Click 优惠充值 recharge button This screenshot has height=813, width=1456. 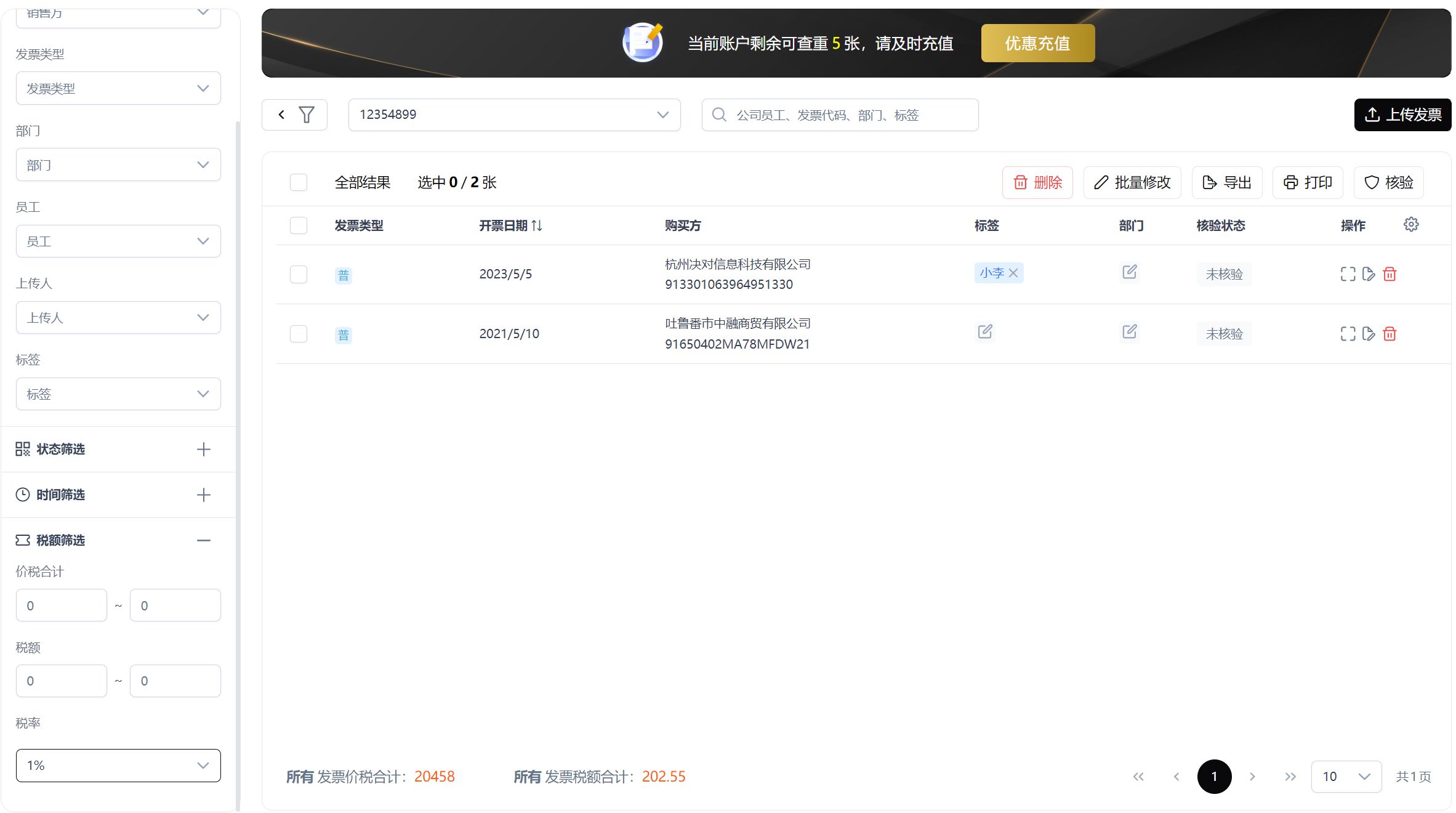[x=1038, y=43]
